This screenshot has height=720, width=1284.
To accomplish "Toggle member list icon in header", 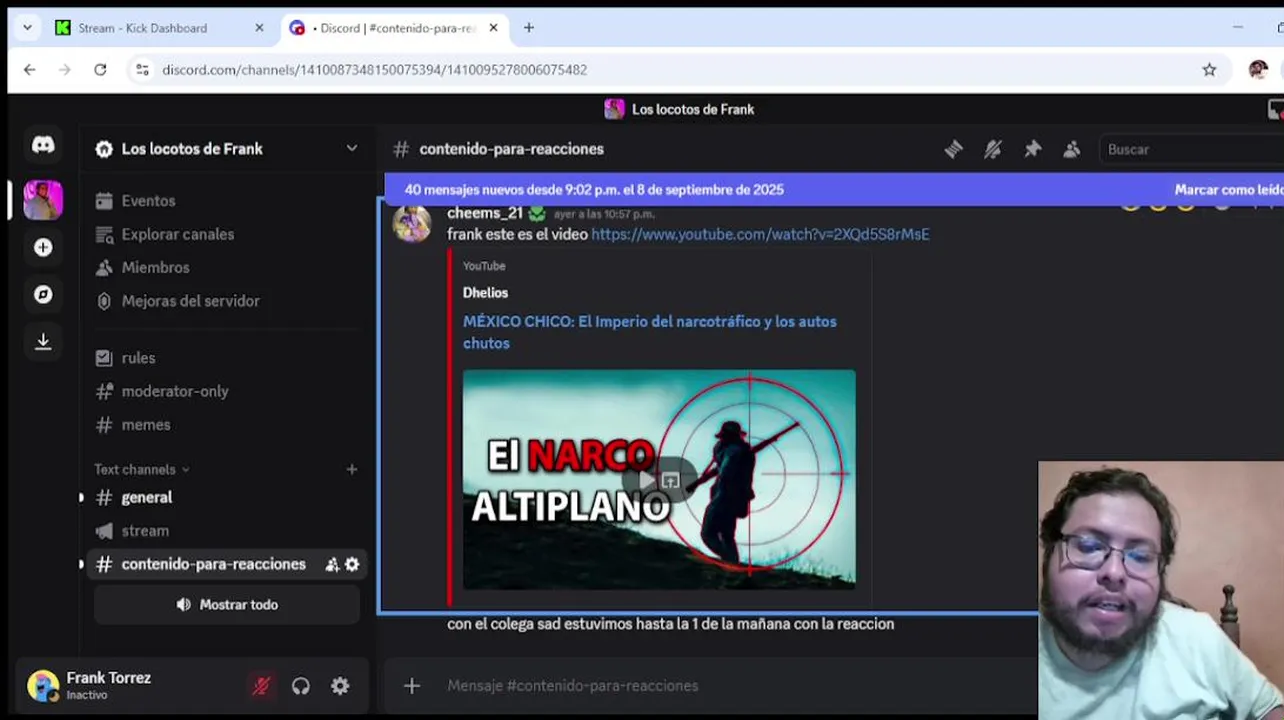I will tap(1072, 149).
